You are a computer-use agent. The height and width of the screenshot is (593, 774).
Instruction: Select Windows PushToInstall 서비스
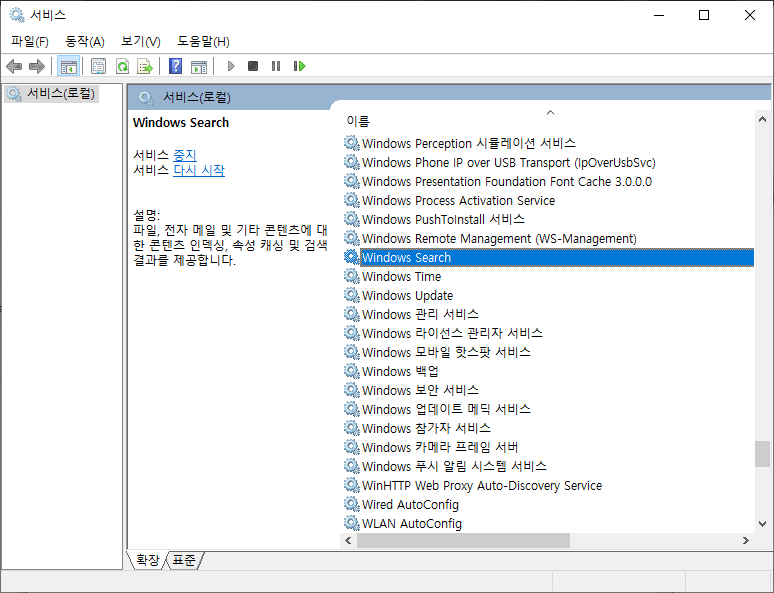[x=443, y=219]
